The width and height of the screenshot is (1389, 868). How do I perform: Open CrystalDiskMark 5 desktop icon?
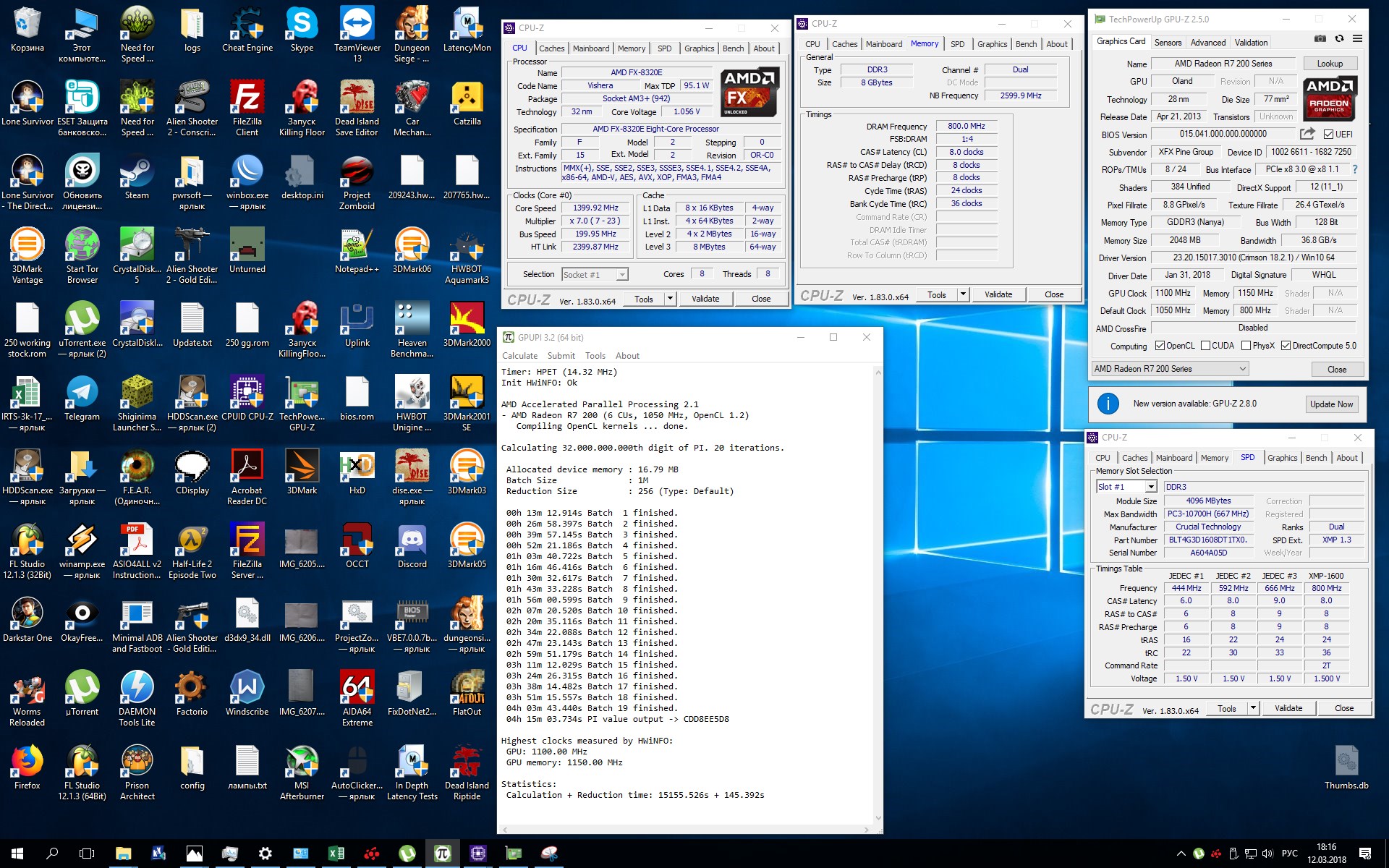[x=137, y=256]
